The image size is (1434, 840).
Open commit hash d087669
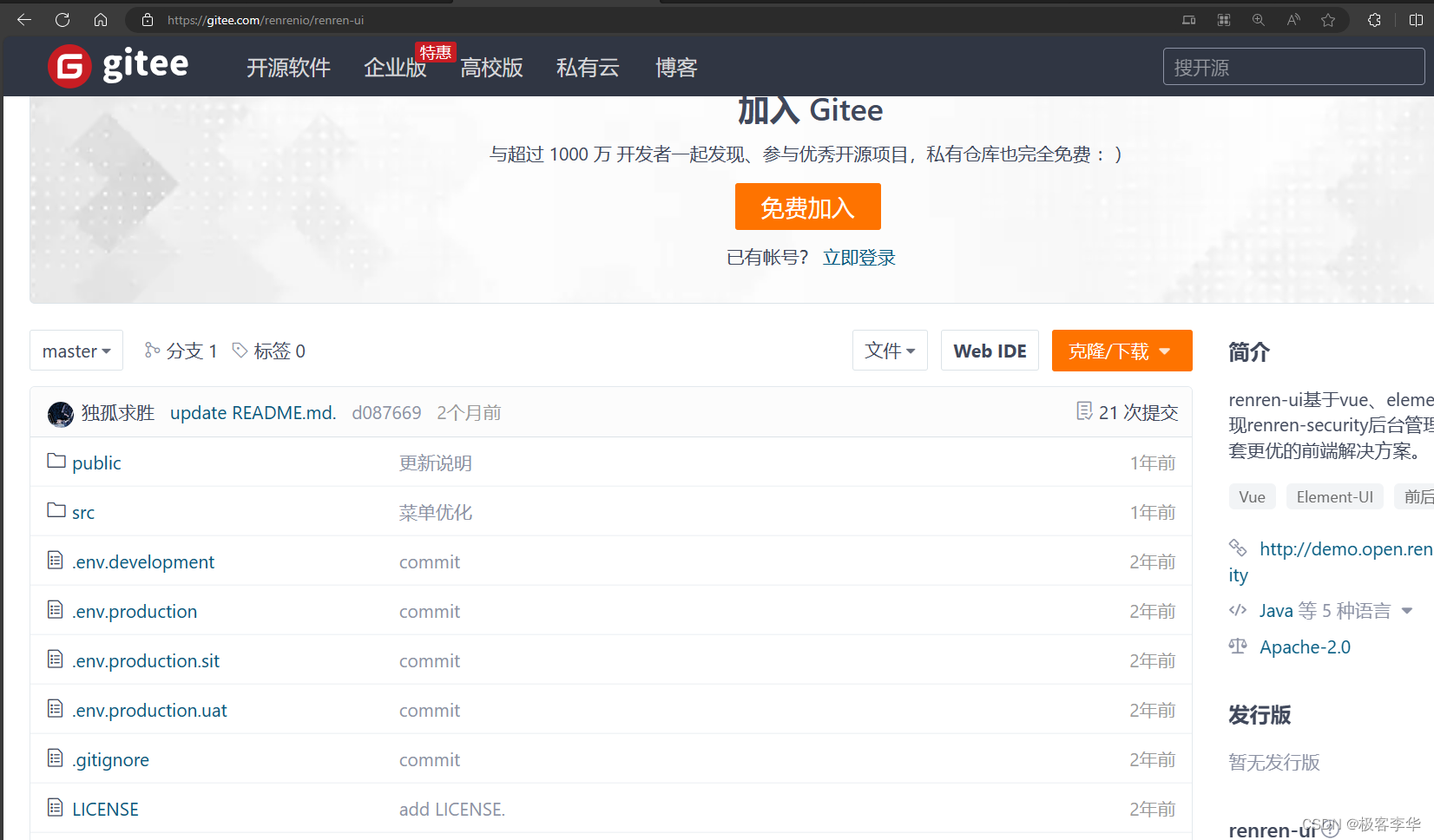coord(386,413)
